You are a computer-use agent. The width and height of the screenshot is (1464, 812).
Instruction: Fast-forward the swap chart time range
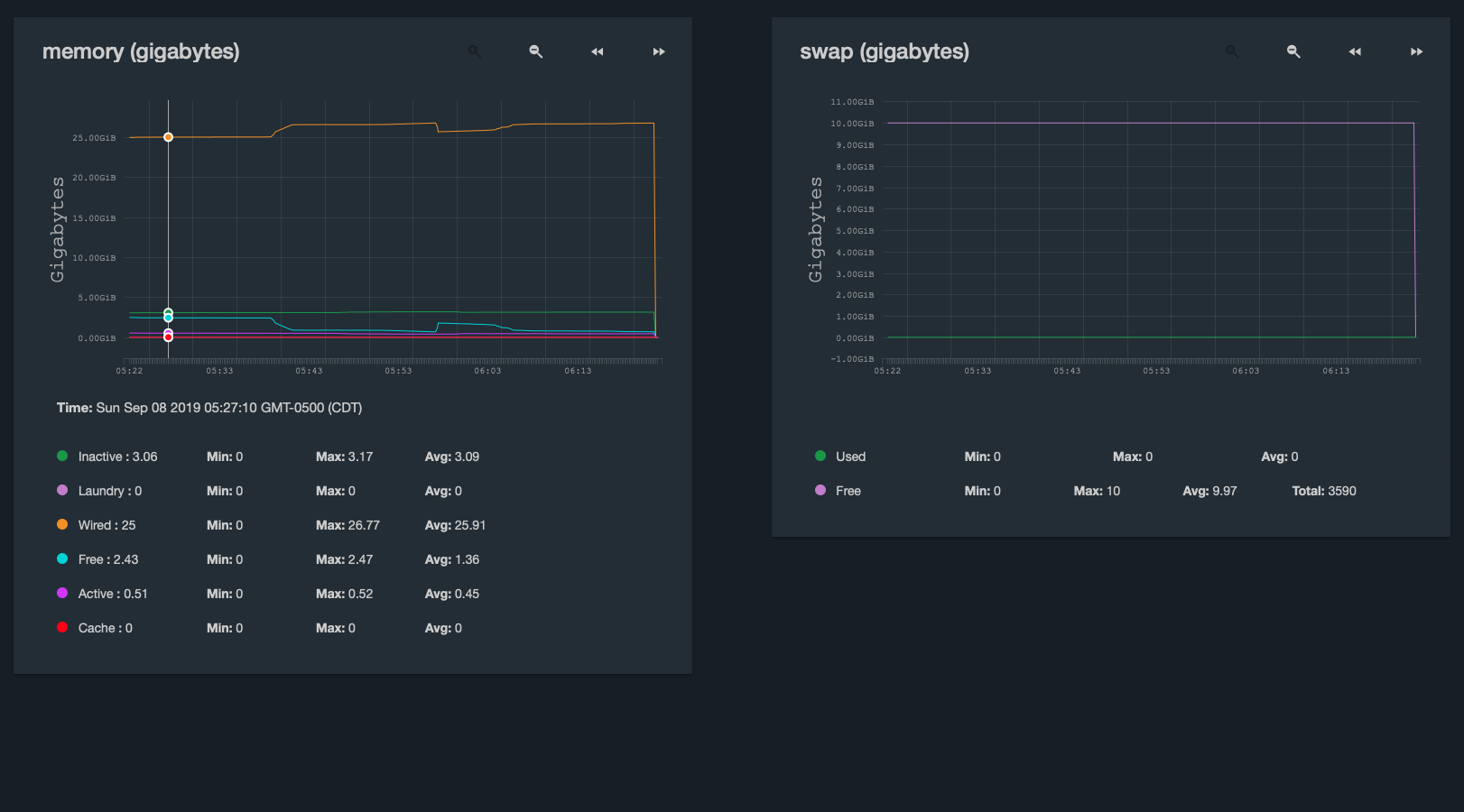point(1416,51)
